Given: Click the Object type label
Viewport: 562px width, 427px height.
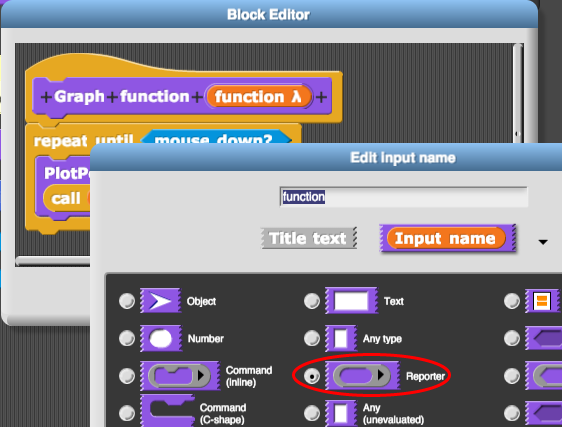Looking at the screenshot, I should (x=201, y=301).
